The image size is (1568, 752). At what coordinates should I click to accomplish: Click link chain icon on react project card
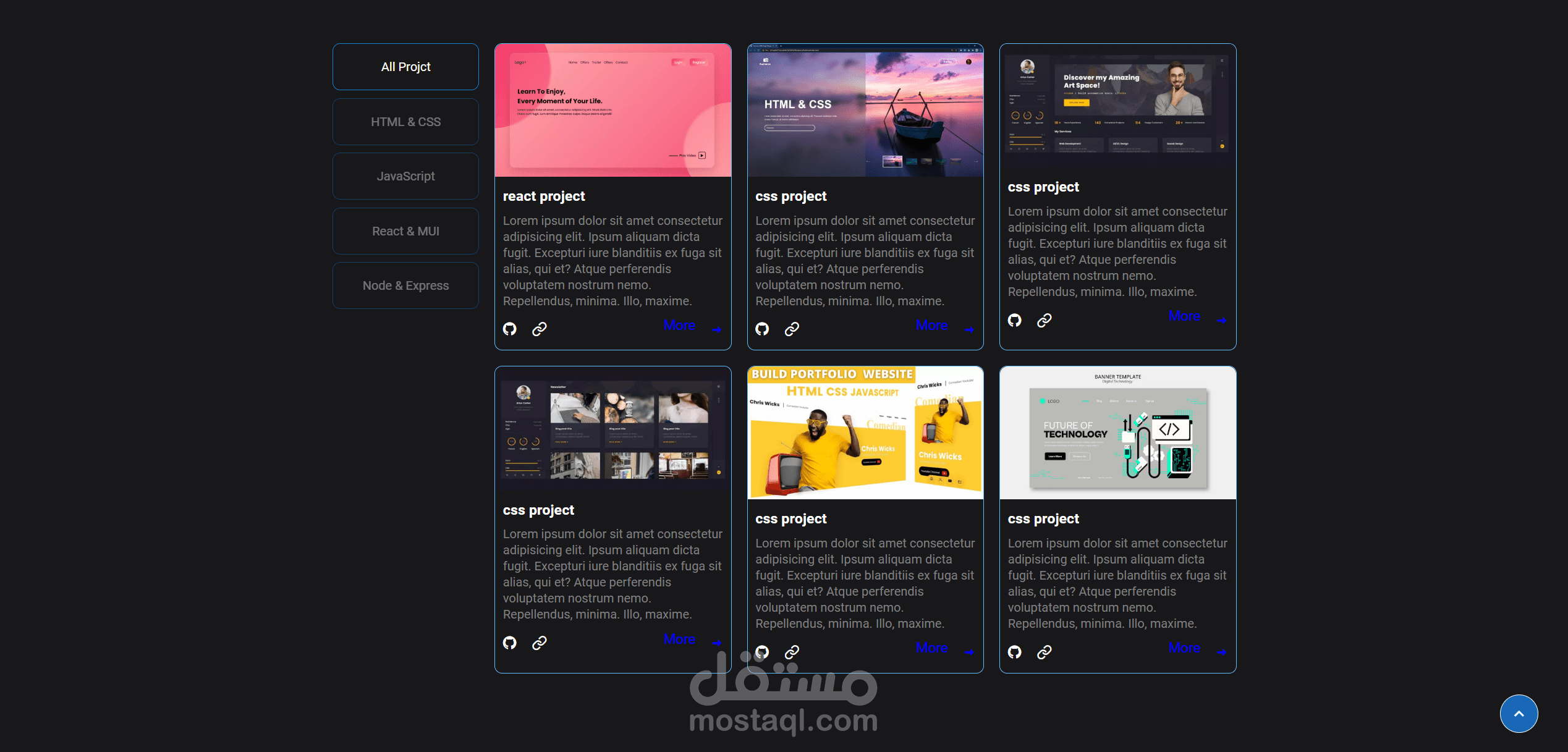point(539,329)
